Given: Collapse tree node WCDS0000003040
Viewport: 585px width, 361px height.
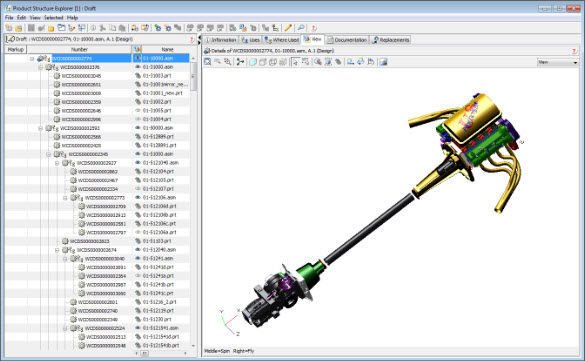Looking at the screenshot, I should coord(65,258).
